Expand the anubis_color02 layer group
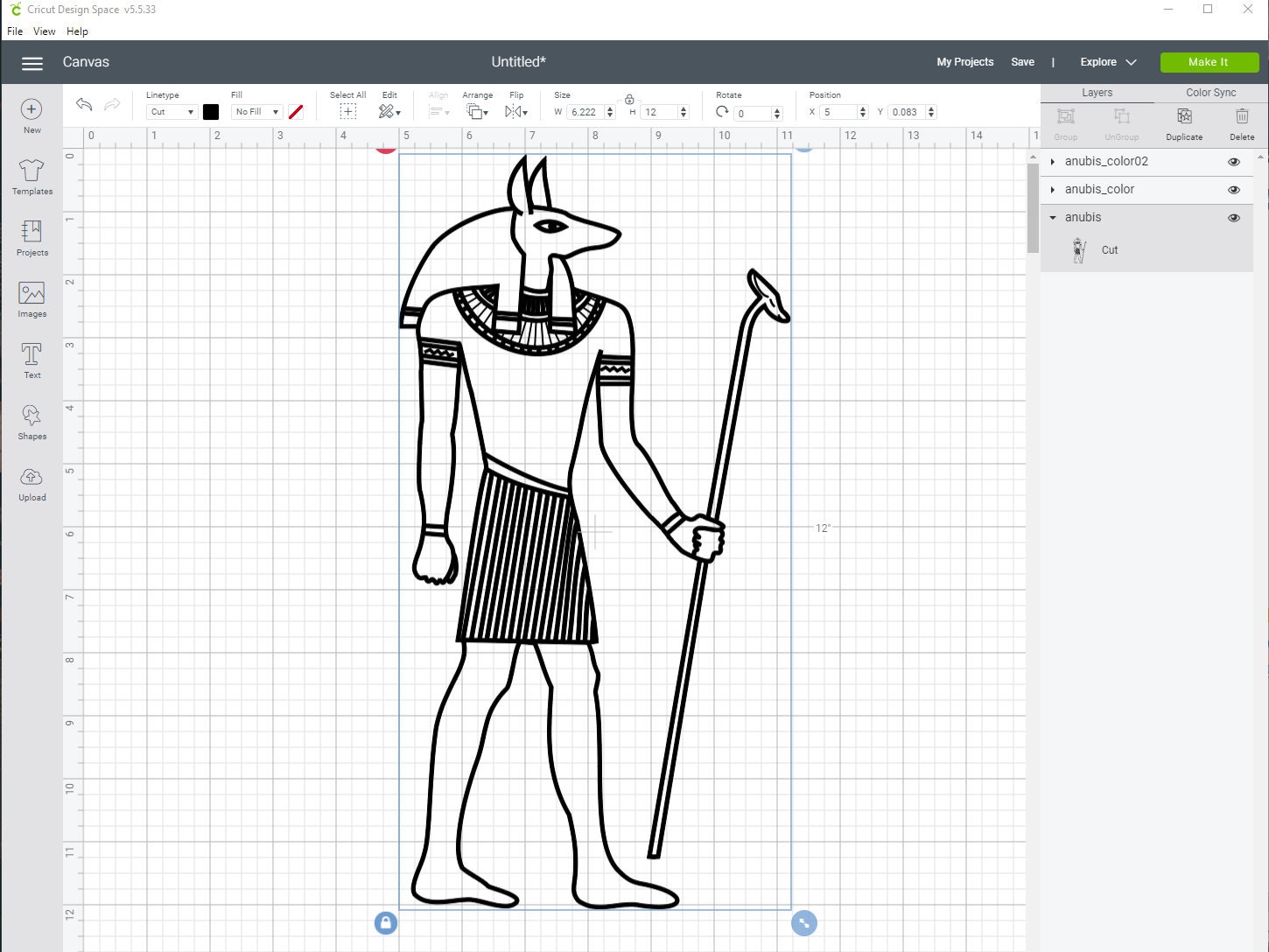Screen dimensions: 1269x952 click(1053, 162)
